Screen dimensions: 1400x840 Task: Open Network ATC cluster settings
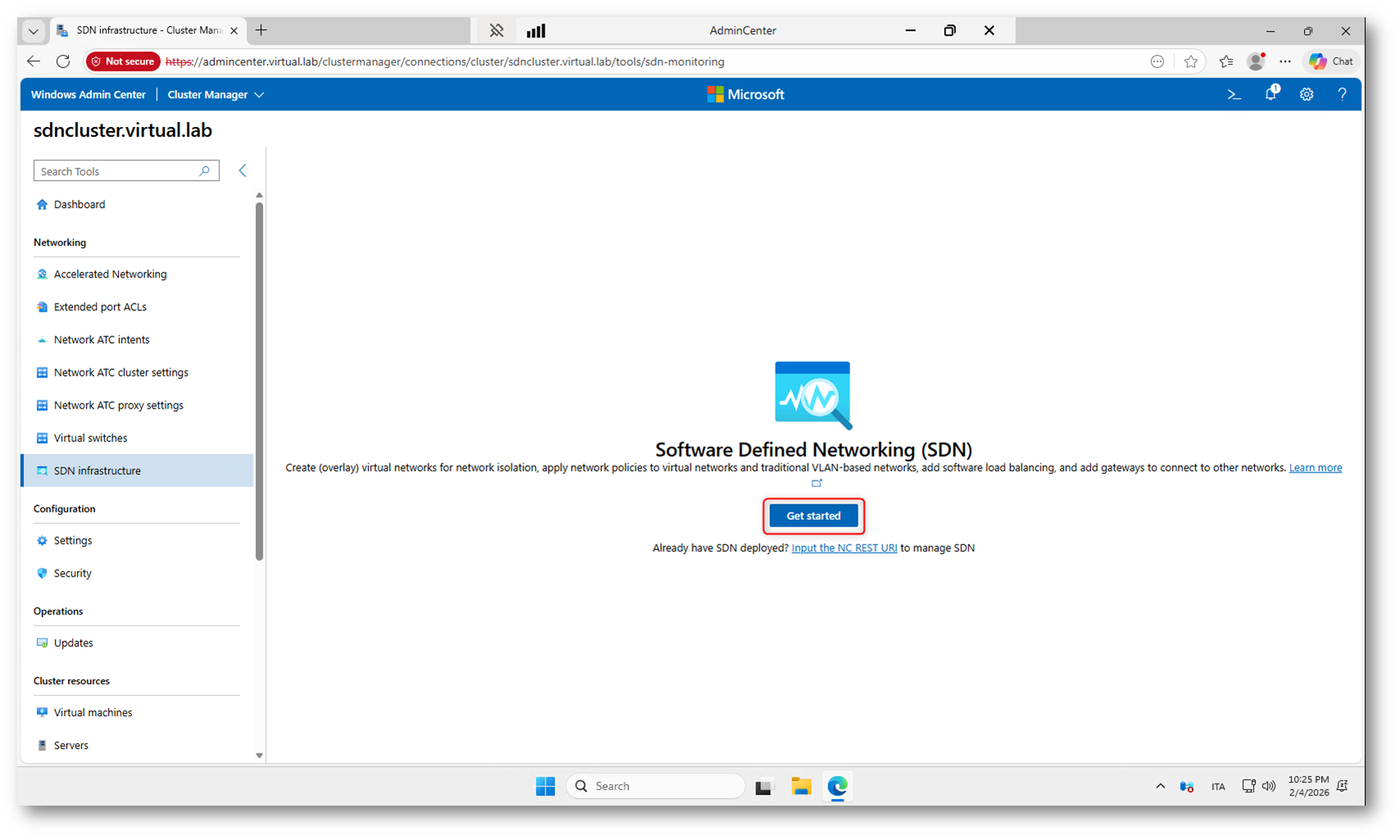coord(121,373)
